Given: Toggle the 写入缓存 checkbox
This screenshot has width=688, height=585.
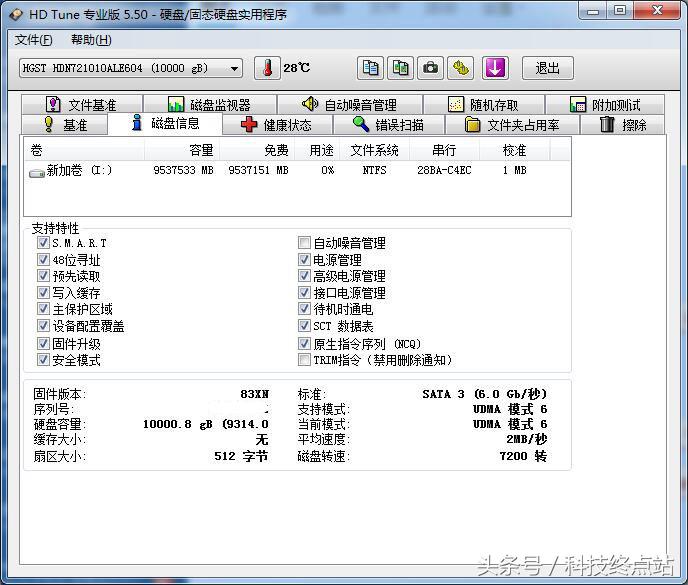Looking at the screenshot, I should (43, 292).
